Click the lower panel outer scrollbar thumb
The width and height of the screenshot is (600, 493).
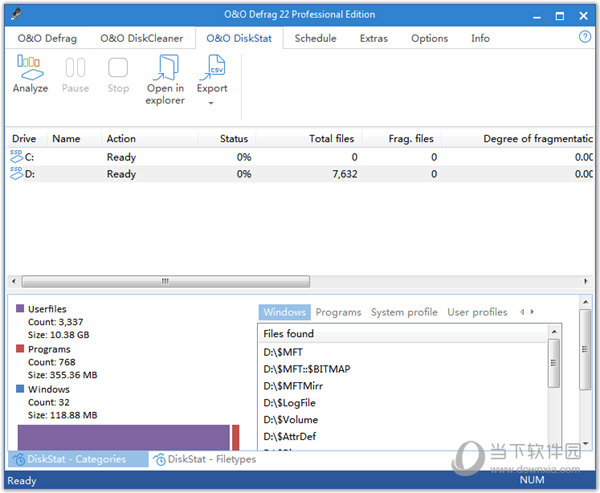click(x=585, y=349)
